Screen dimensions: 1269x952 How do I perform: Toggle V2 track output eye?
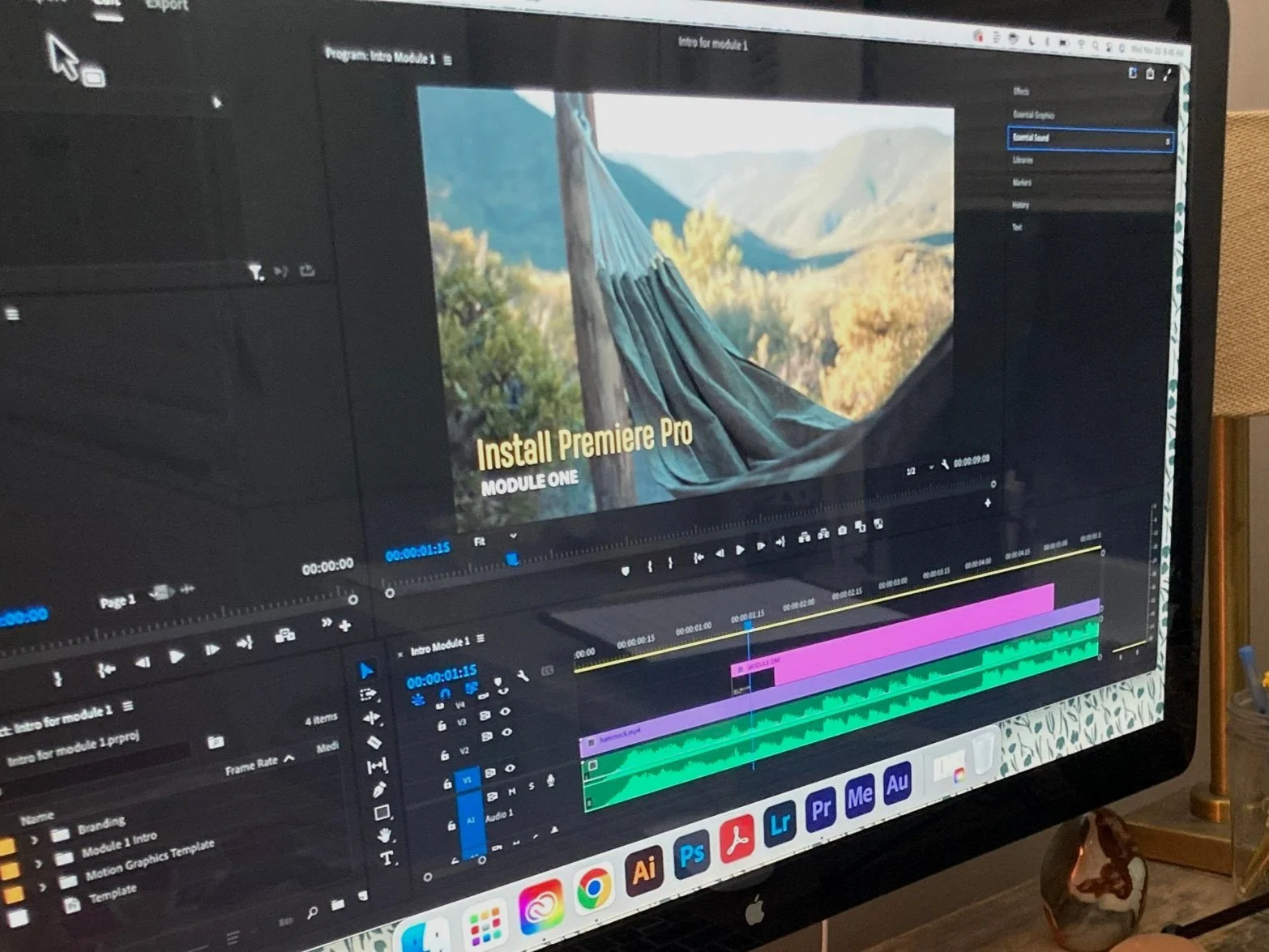pos(507,732)
